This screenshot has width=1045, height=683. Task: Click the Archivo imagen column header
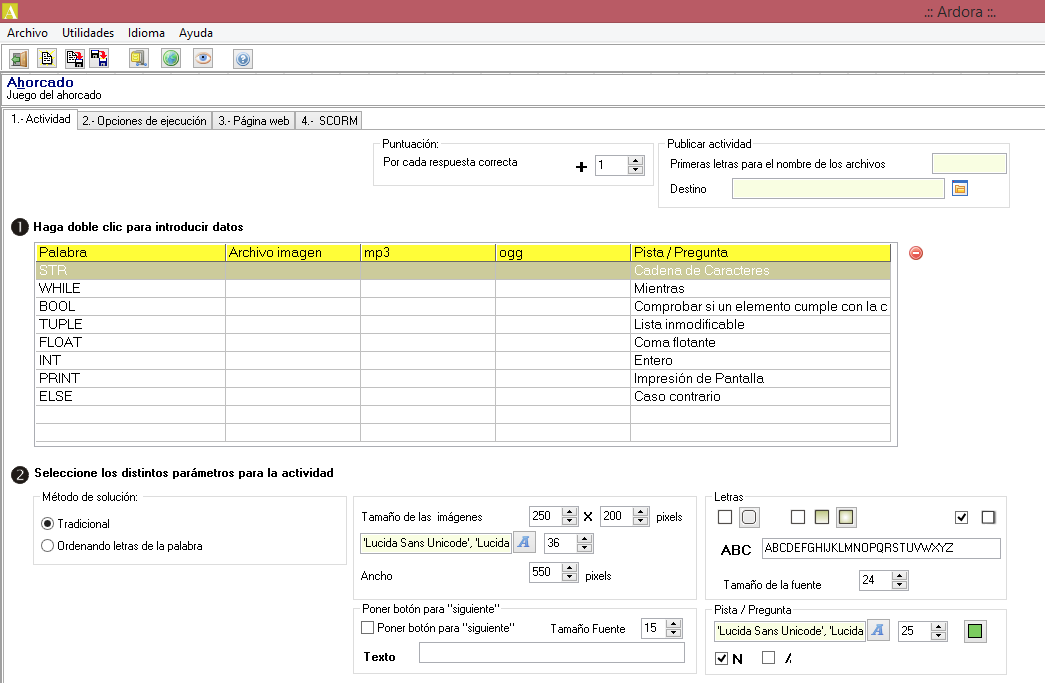(293, 253)
